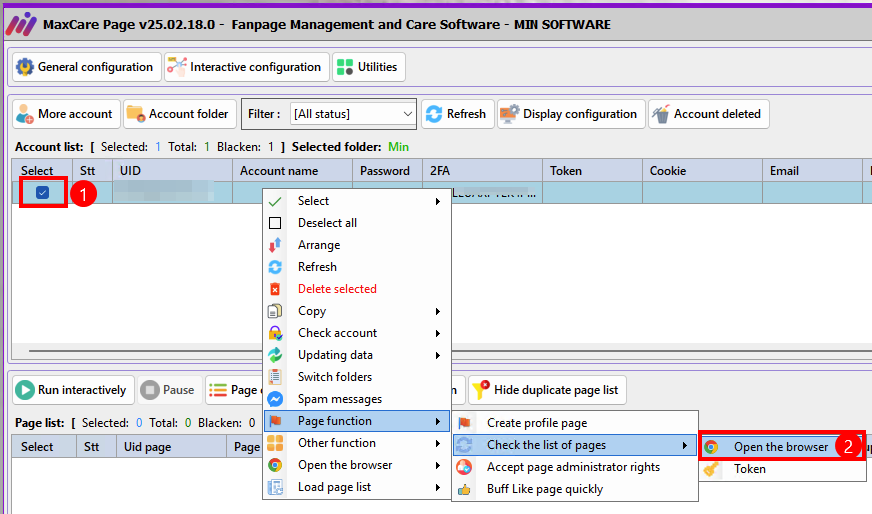Select Token in pages submenu
This screenshot has height=514, width=872.
pos(782,469)
